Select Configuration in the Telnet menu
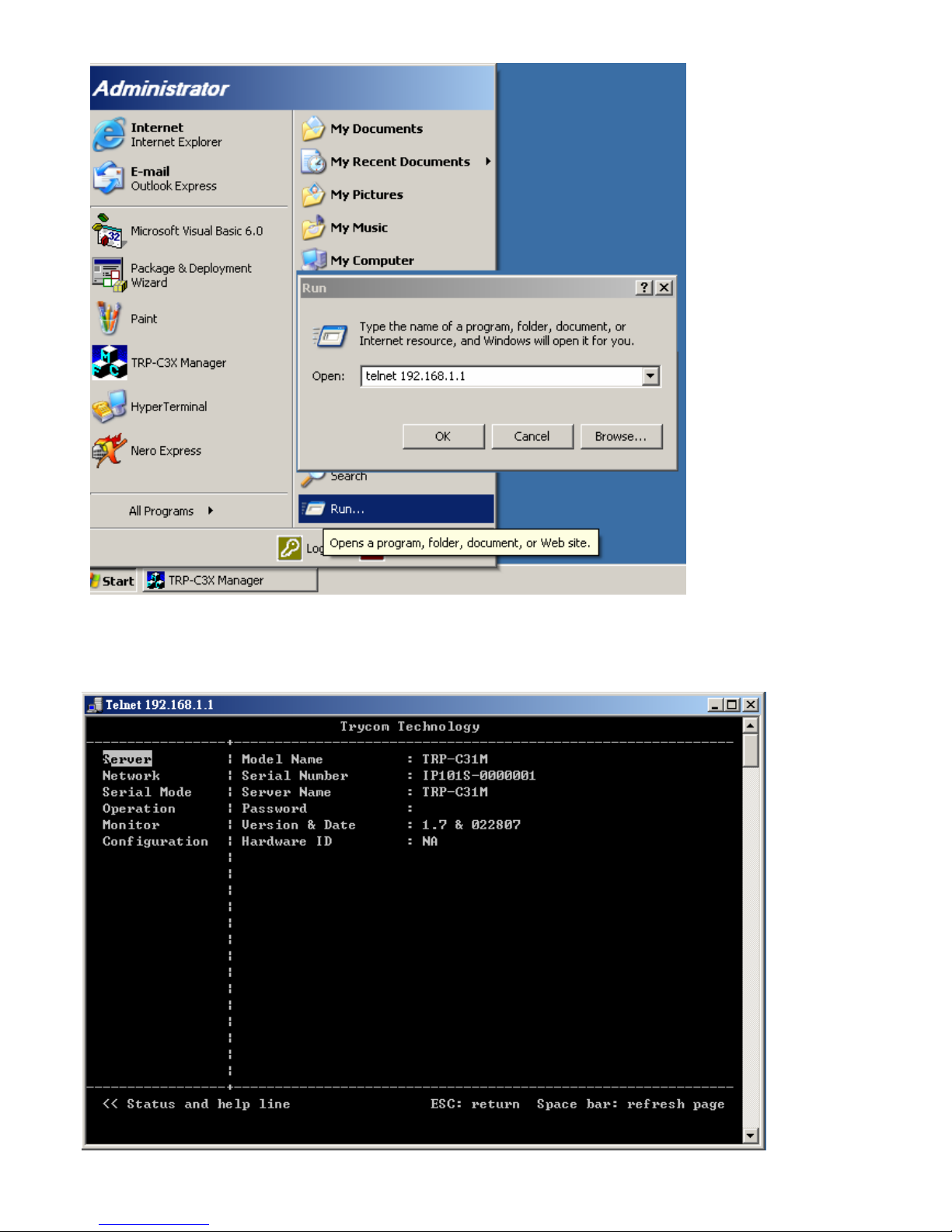The height and width of the screenshot is (1232, 952). pyautogui.click(x=155, y=842)
